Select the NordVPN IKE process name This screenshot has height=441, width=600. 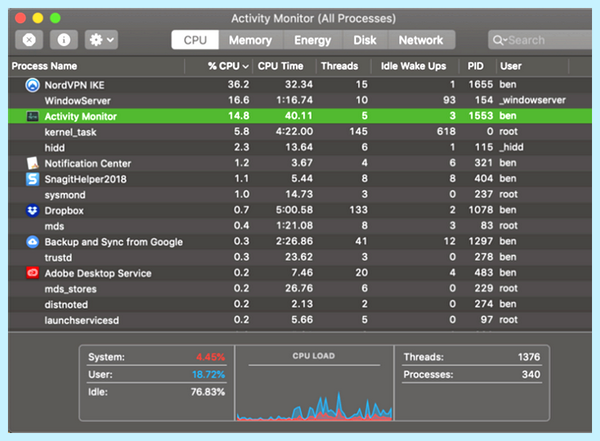click(74, 85)
